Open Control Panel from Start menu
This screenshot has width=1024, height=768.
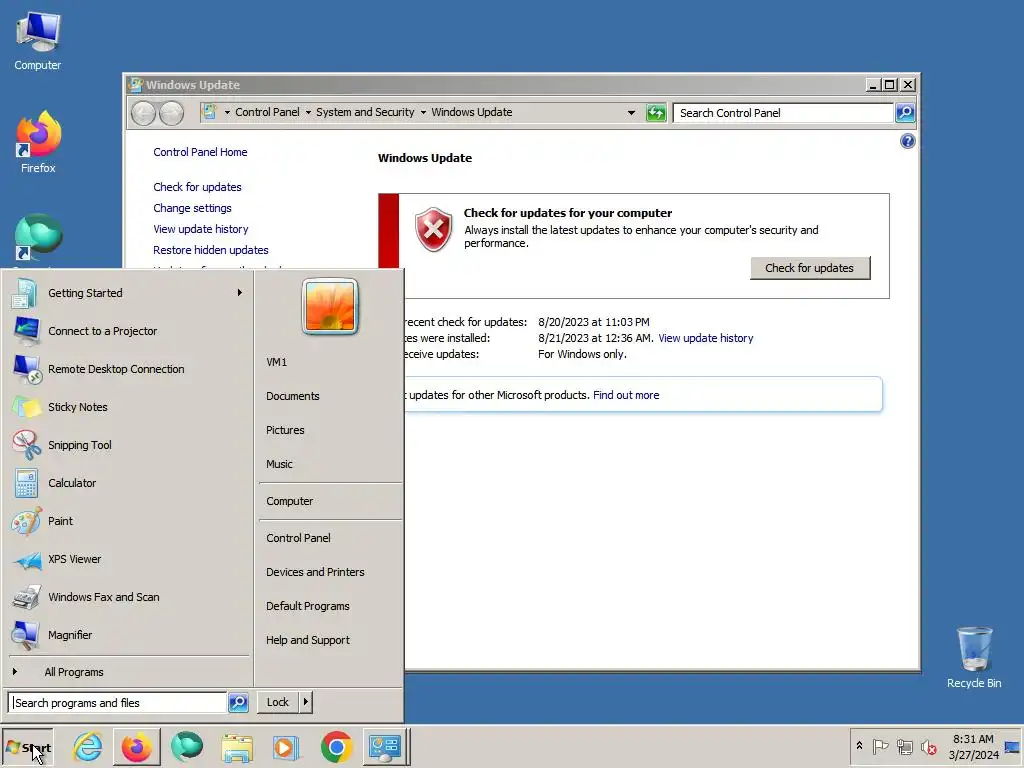(x=298, y=537)
